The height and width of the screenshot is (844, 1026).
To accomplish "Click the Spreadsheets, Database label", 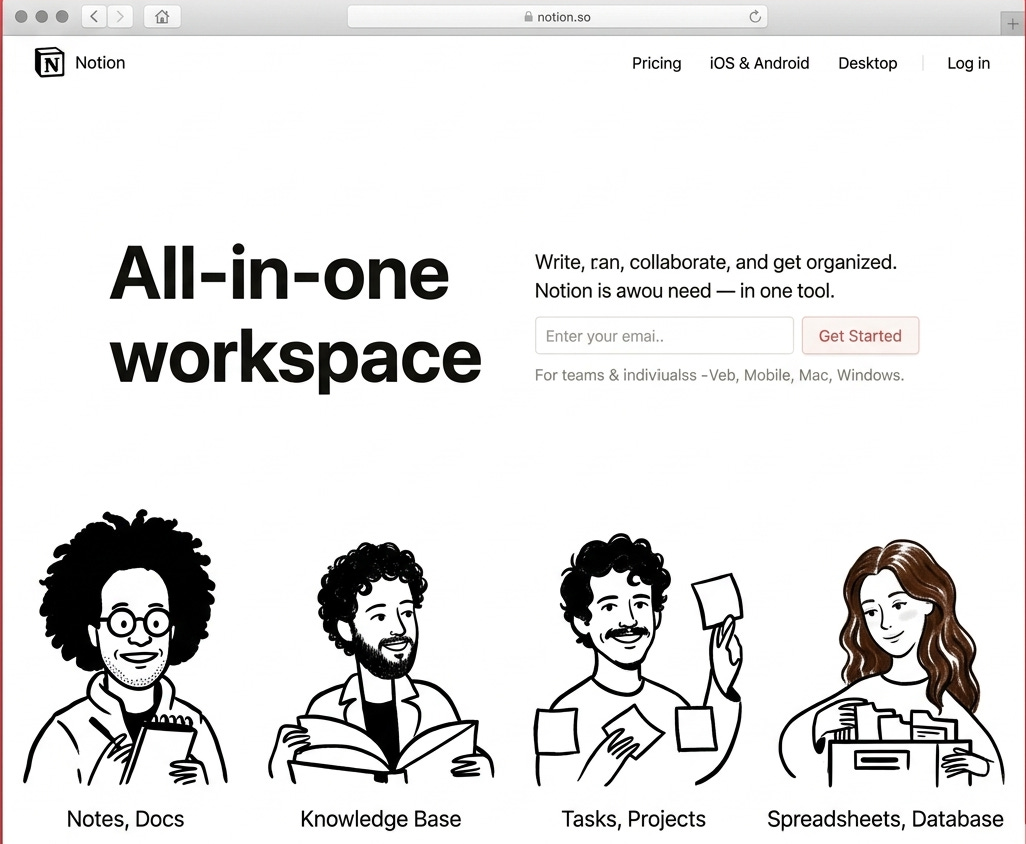I will pos(885,819).
